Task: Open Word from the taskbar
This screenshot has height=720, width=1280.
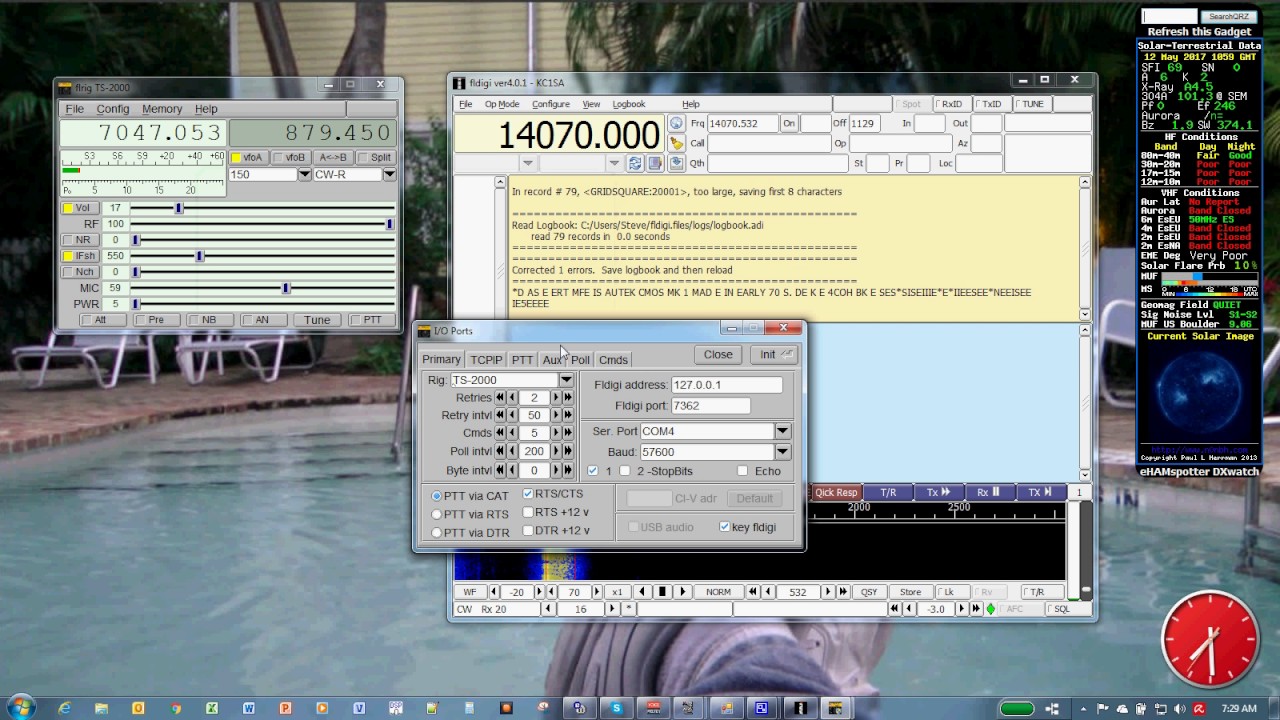Action: point(249,708)
